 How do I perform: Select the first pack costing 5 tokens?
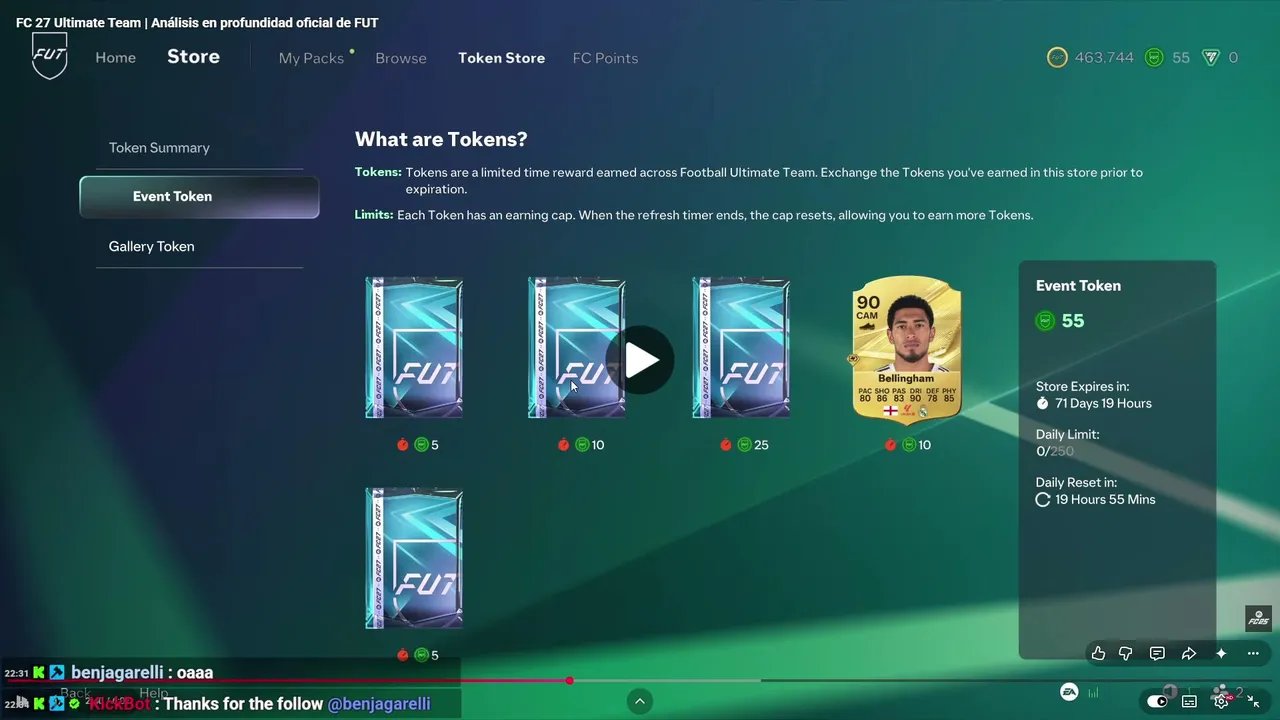[414, 347]
